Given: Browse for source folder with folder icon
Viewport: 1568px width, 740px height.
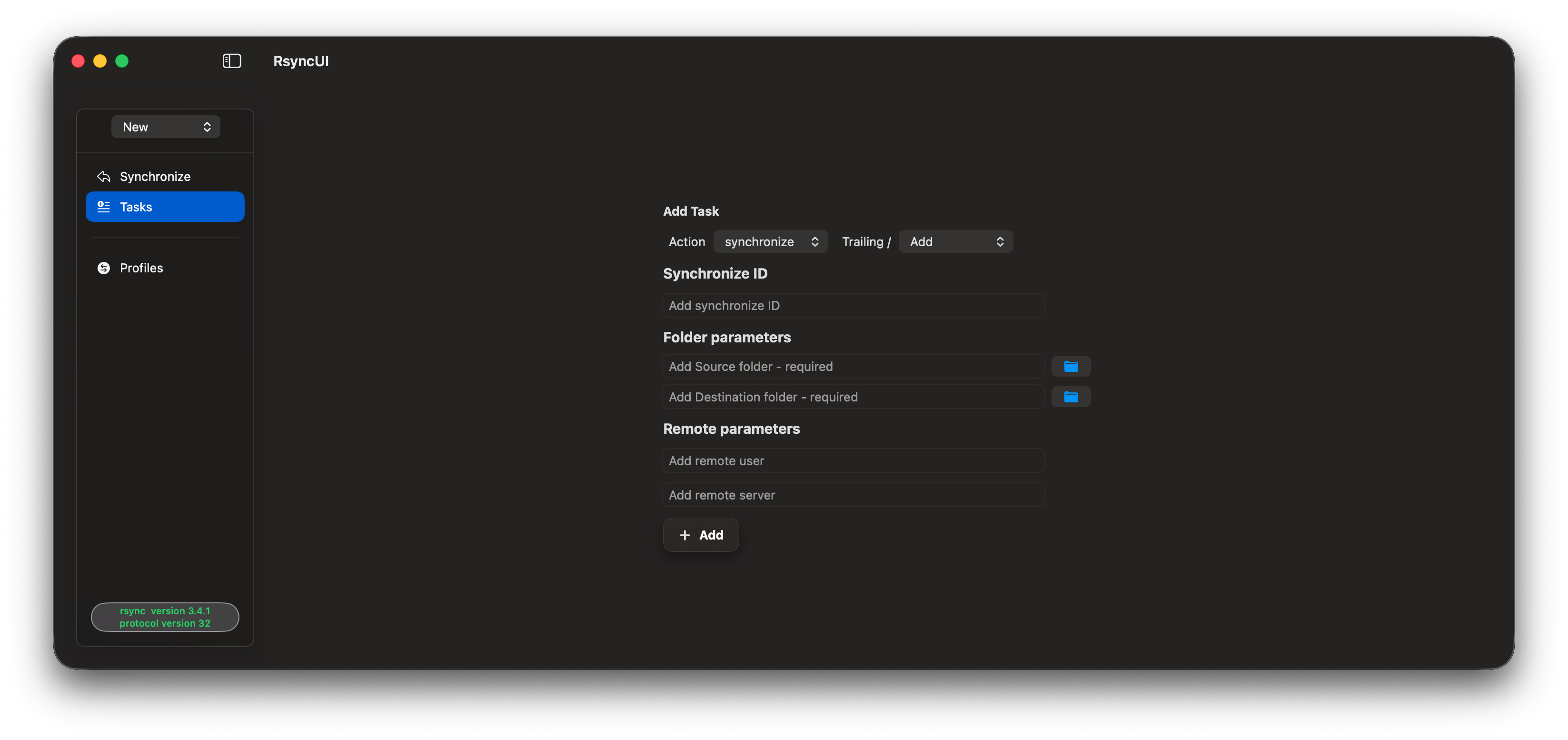Looking at the screenshot, I should [1071, 367].
